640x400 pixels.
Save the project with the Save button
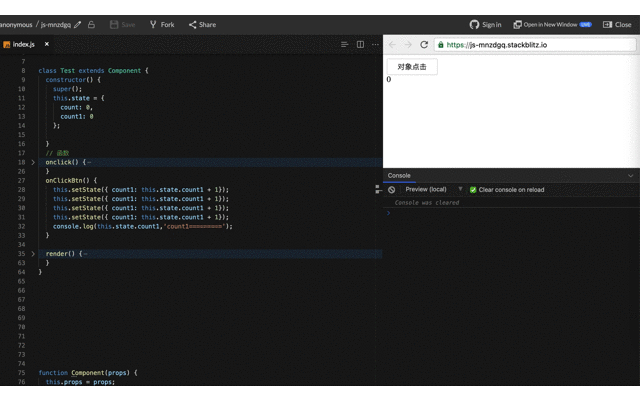pos(122,24)
